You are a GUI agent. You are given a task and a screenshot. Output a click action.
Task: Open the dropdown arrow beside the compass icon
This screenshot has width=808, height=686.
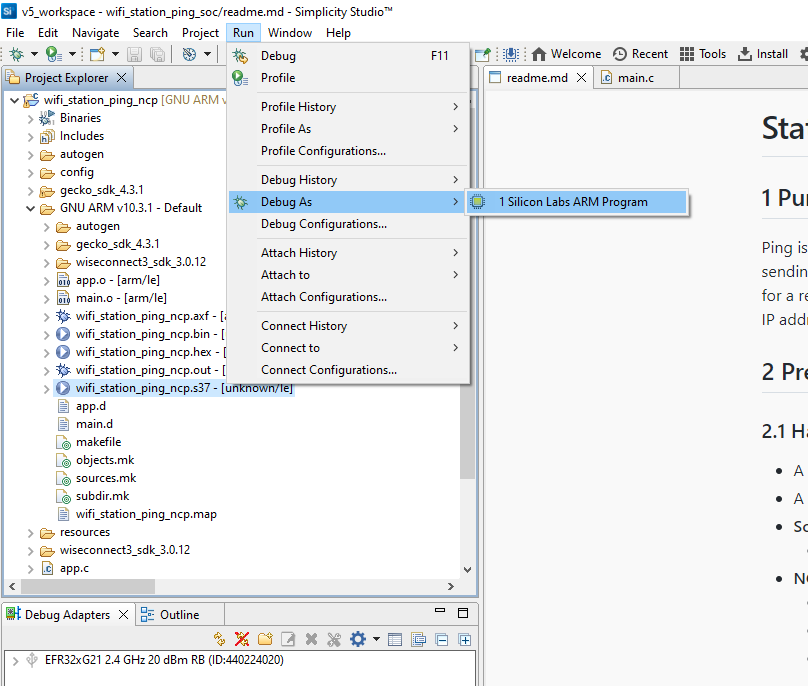pyautogui.click(x=207, y=54)
